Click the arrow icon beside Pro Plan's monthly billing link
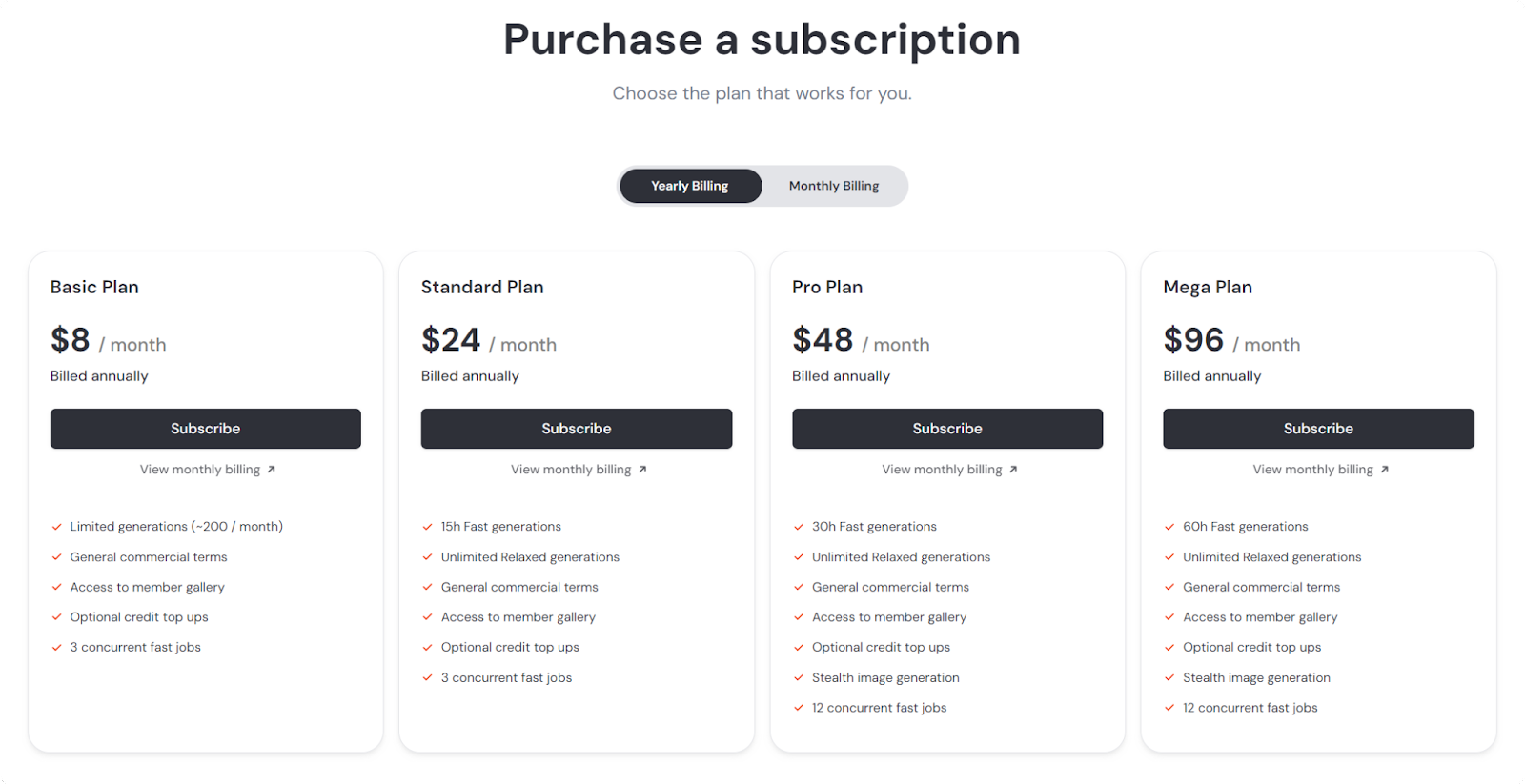 (x=1014, y=469)
